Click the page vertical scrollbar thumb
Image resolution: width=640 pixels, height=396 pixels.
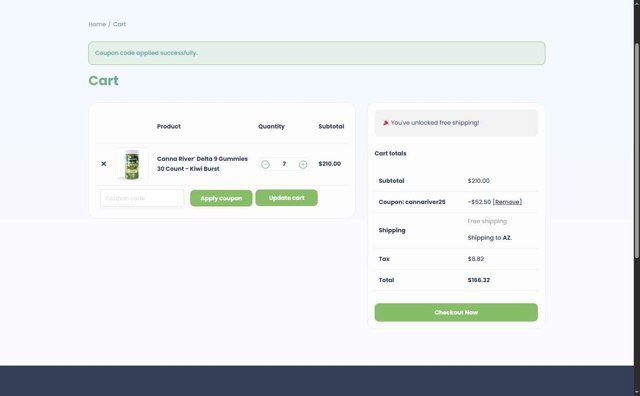point(637,150)
